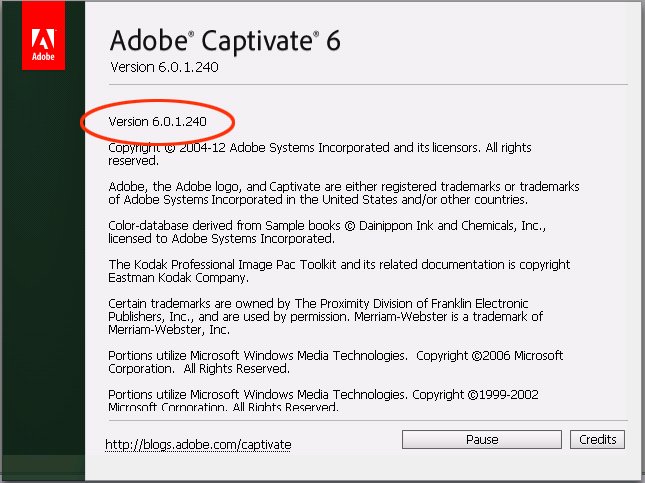Open the Credits button

tap(597, 440)
